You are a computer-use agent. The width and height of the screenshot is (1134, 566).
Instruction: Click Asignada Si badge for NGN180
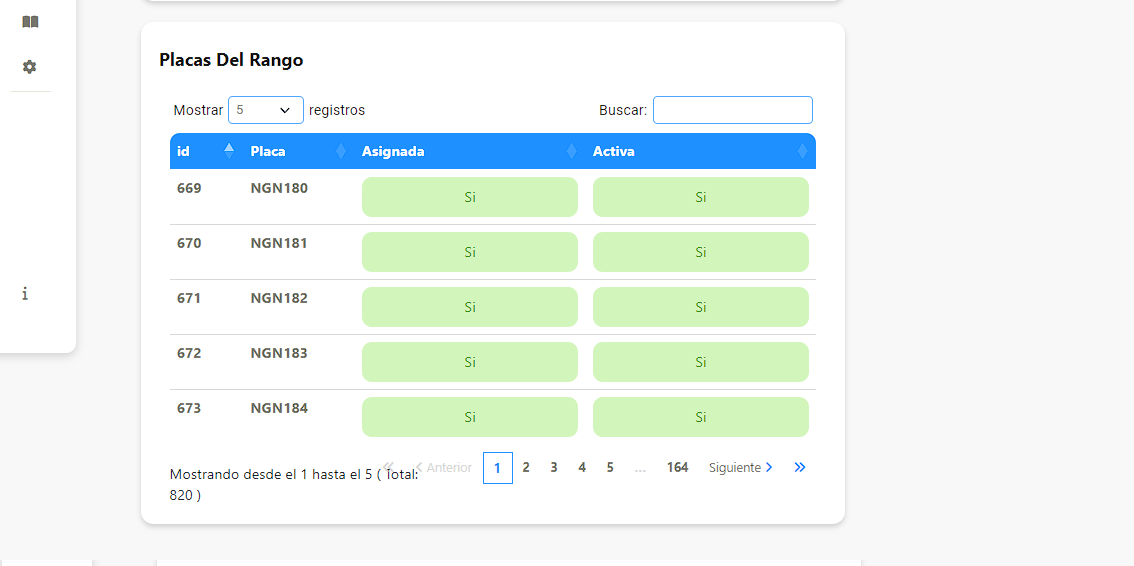click(x=469, y=197)
